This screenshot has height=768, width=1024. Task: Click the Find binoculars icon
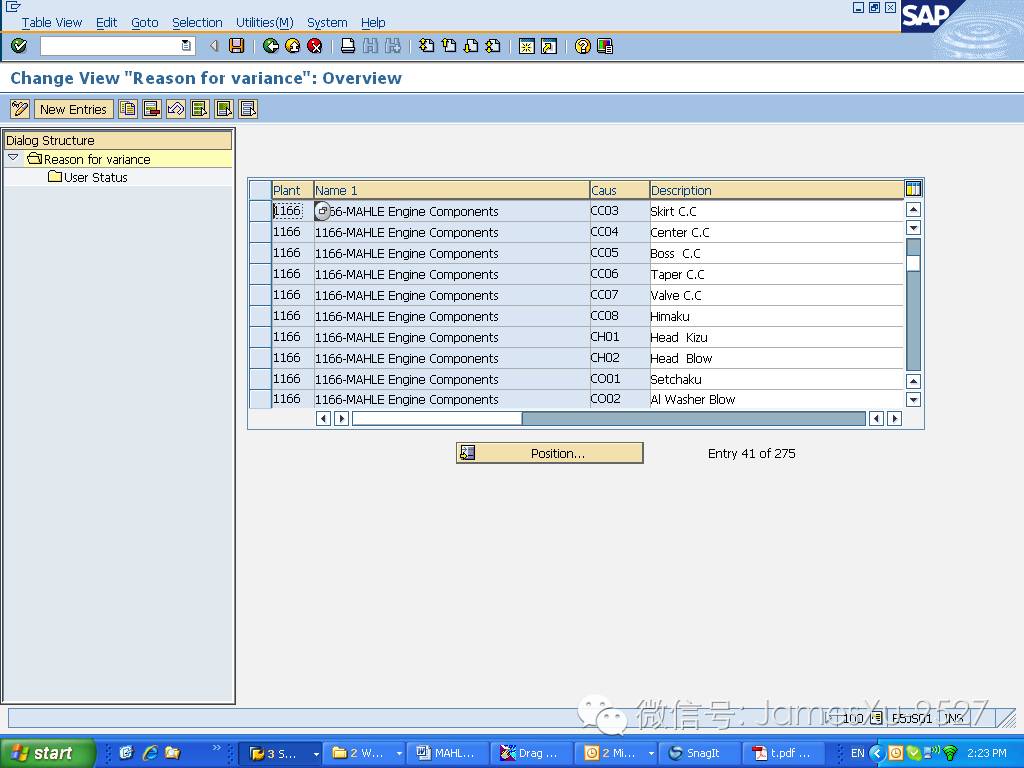[370, 46]
